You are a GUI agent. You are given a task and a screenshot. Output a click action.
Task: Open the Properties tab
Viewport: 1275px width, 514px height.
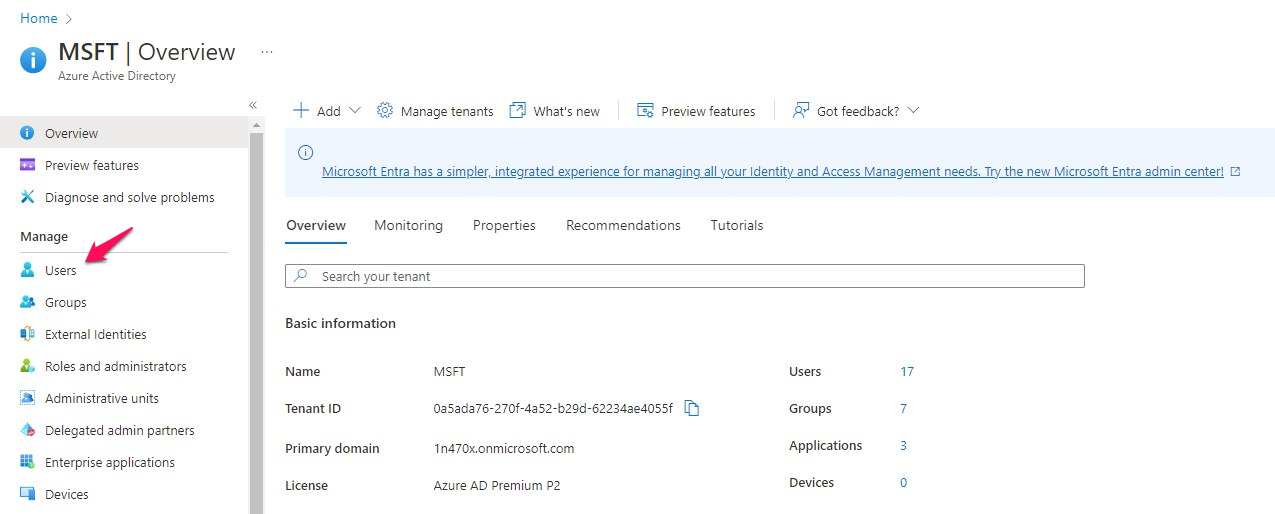tap(504, 225)
